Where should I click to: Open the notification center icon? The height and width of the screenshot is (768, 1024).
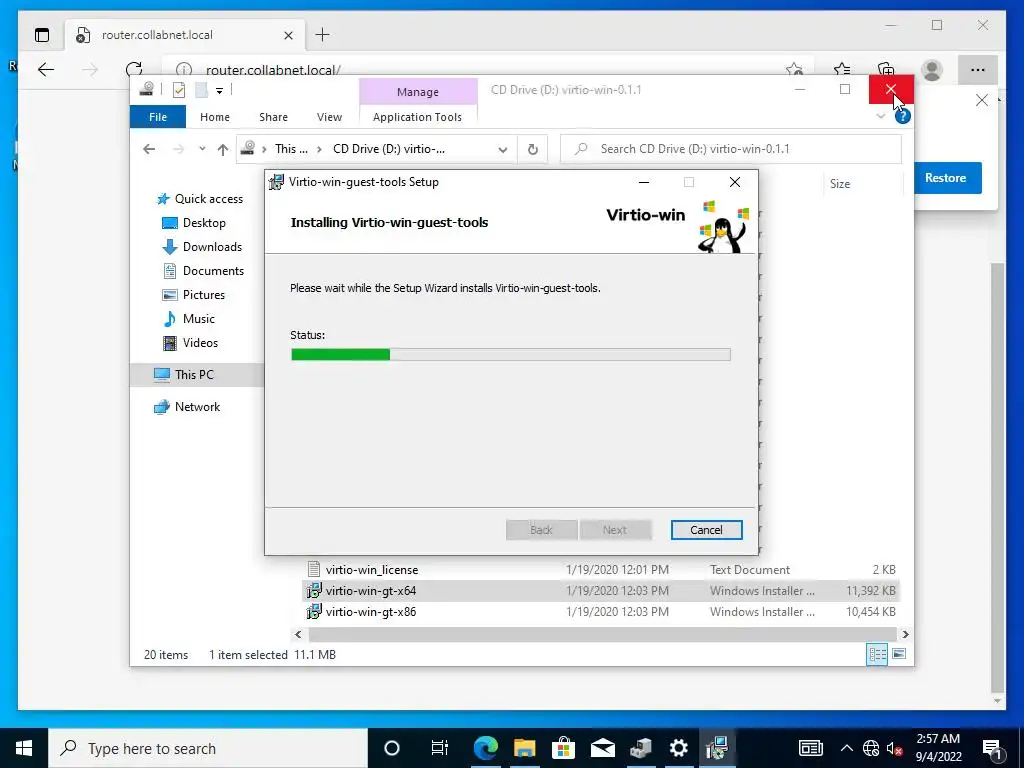(x=992, y=748)
